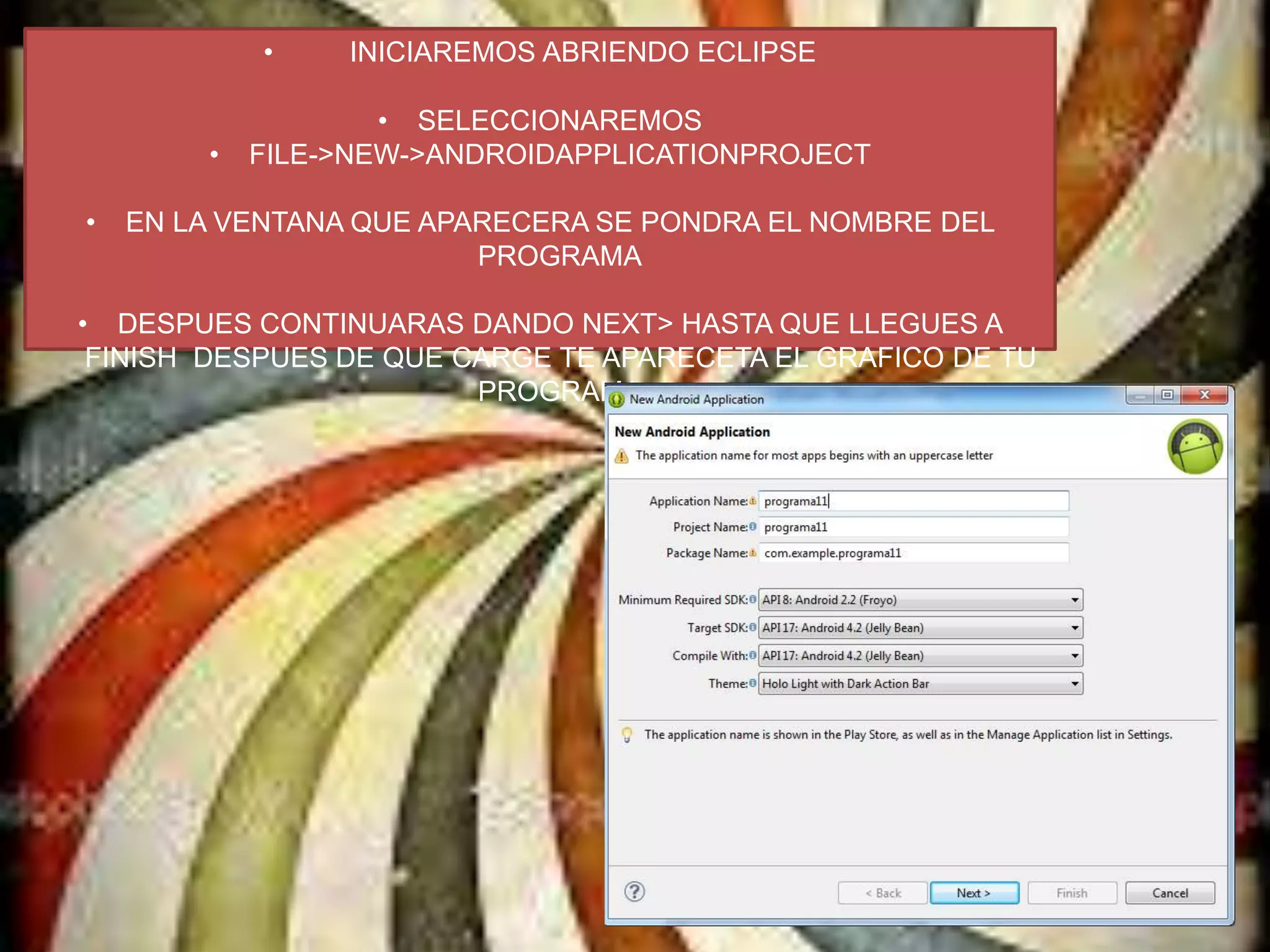Click the info icon beside Theme
The width and height of the screenshot is (1270, 952).
pyautogui.click(x=752, y=683)
